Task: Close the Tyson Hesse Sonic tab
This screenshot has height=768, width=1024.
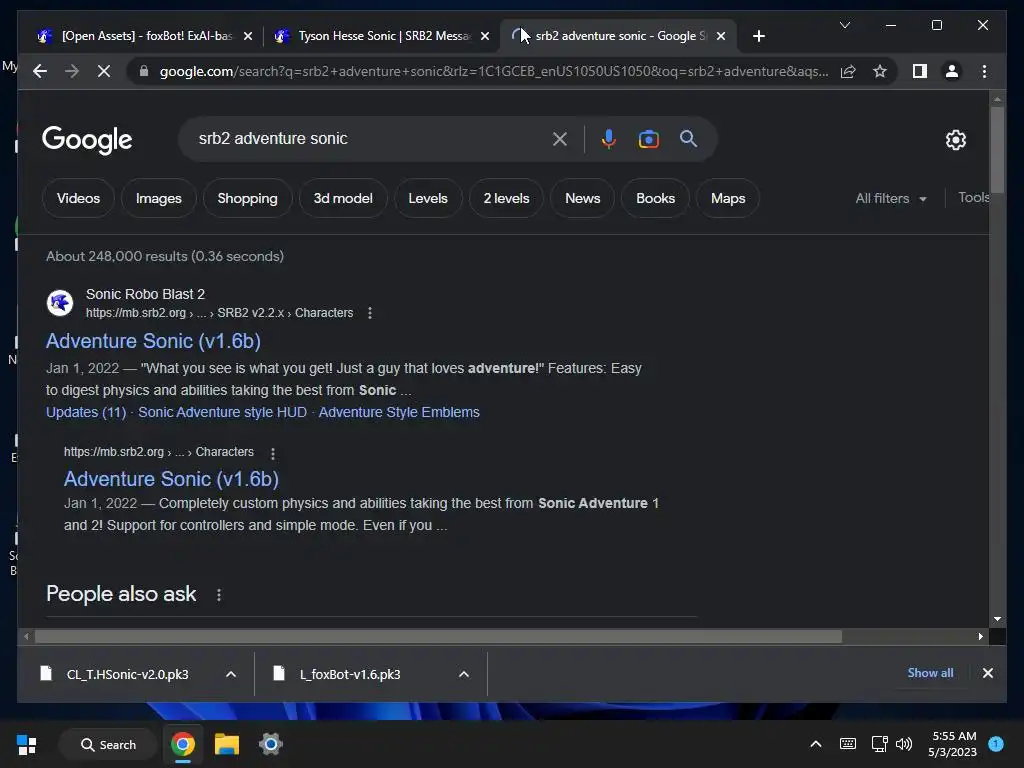Action: click(485, 36)
